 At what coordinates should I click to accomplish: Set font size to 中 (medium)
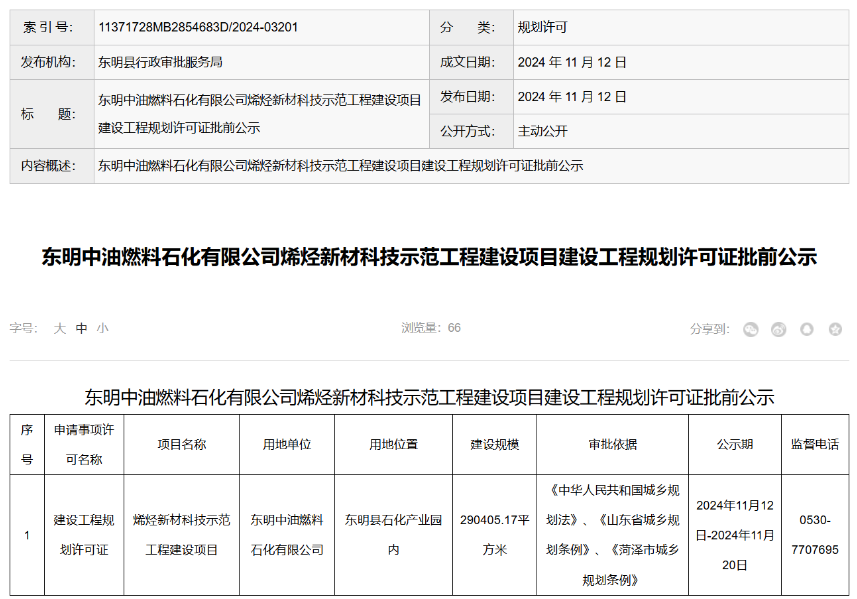(81, 328)
